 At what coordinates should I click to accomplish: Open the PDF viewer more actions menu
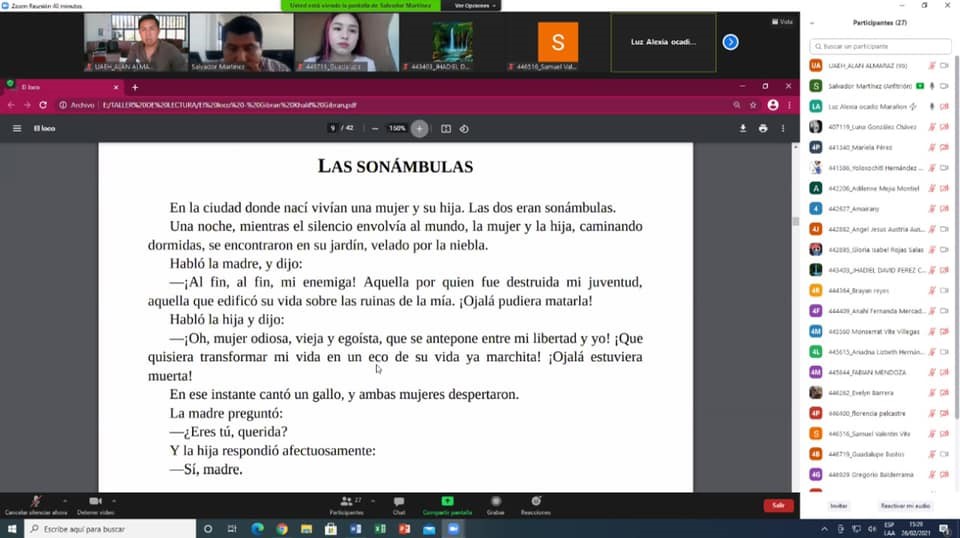pyautogui.click(x=783, y=129)
